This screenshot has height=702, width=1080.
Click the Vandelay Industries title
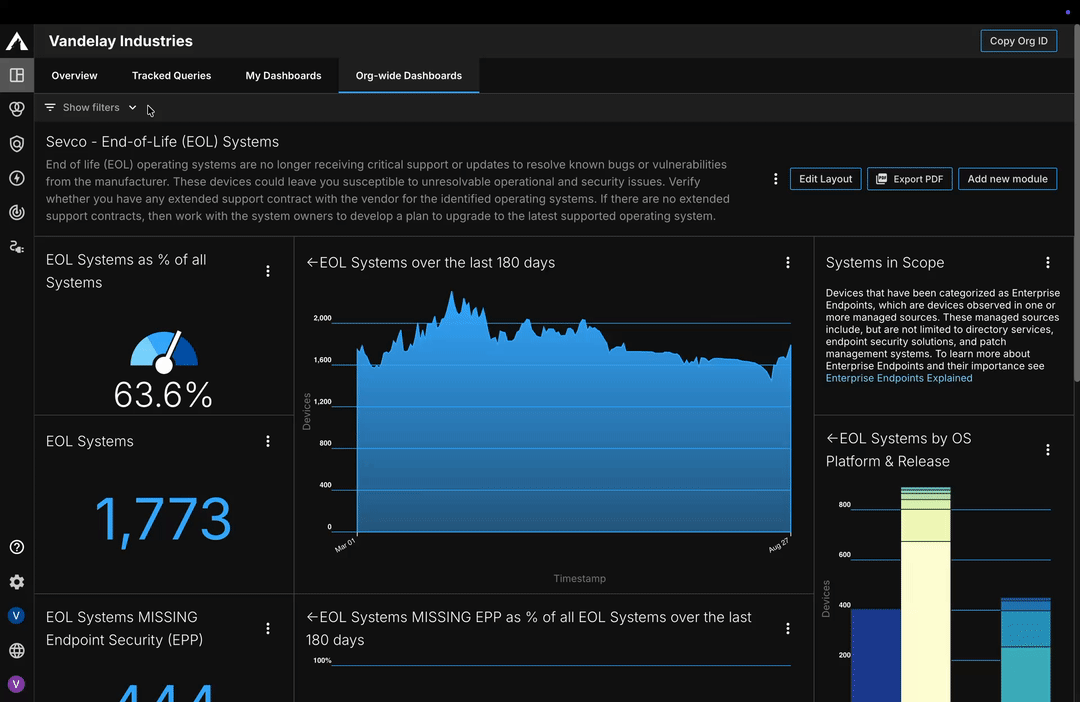(121, 41)
